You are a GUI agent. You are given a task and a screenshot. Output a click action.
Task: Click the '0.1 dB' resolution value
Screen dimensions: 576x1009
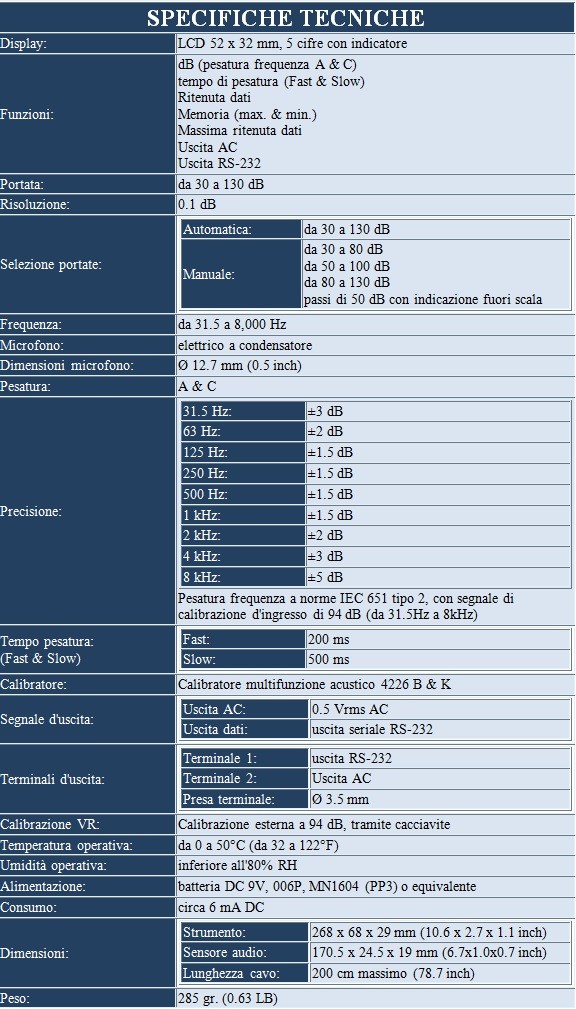coord(197,205)
